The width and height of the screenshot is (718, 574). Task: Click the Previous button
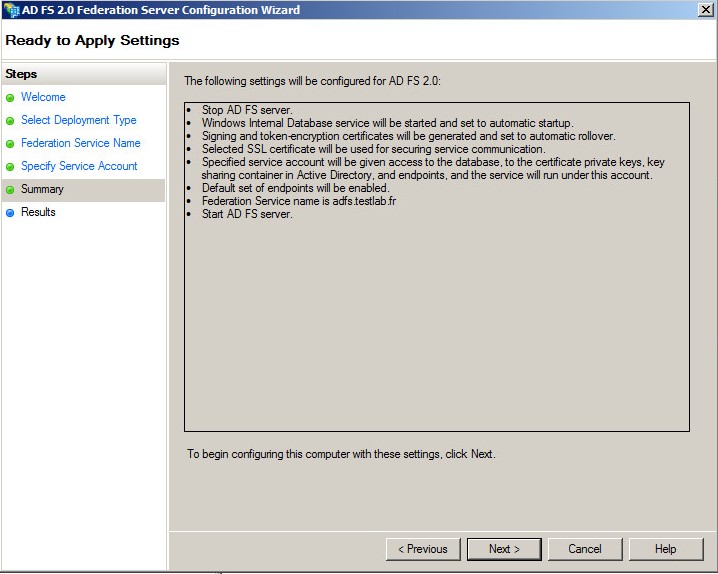[423, 549]
